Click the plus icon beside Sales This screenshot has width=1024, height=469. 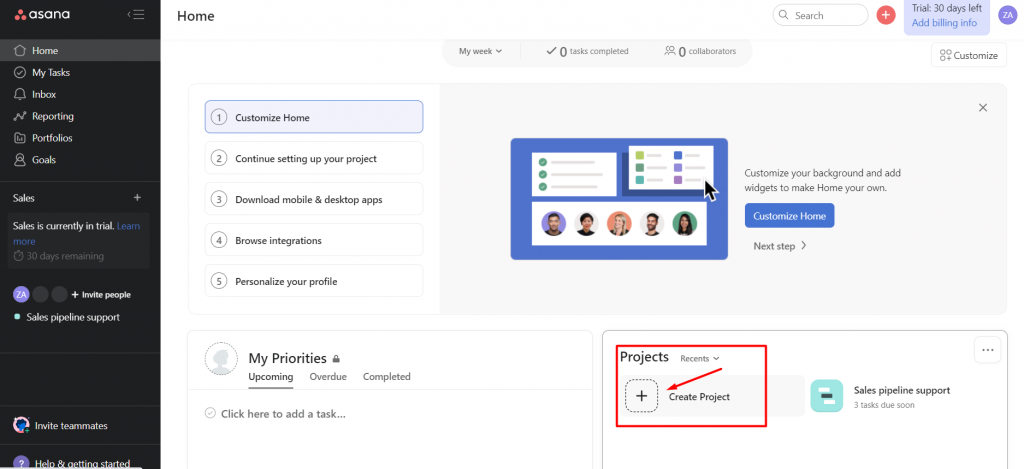137,198
